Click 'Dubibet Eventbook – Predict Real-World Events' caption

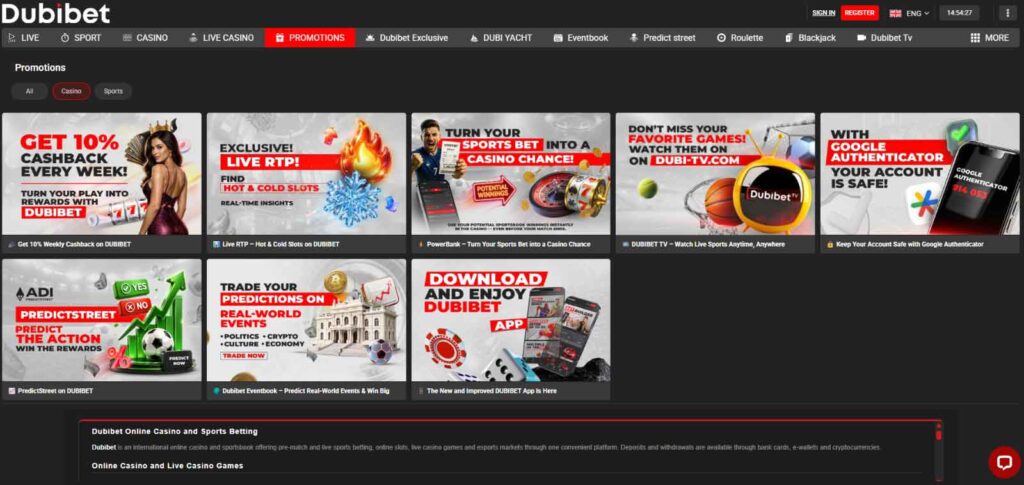(306, 391)
